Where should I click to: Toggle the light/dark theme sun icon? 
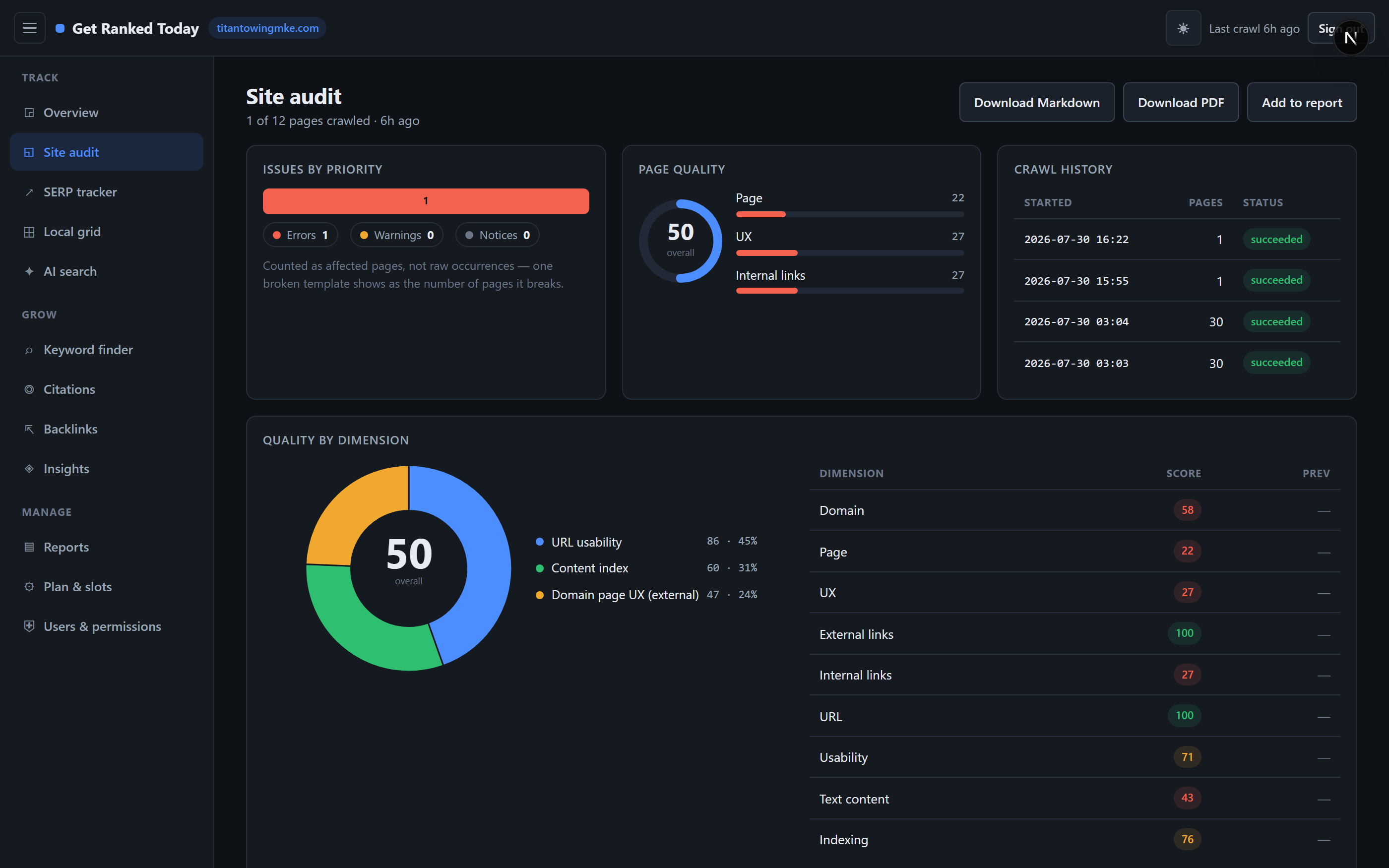[x=1183, y=28]
